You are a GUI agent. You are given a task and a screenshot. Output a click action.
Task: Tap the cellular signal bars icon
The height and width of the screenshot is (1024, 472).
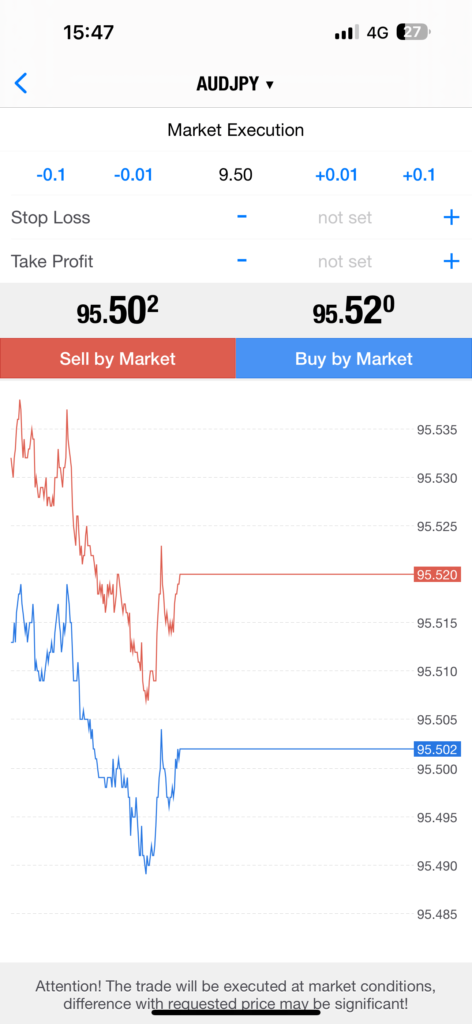346,32
